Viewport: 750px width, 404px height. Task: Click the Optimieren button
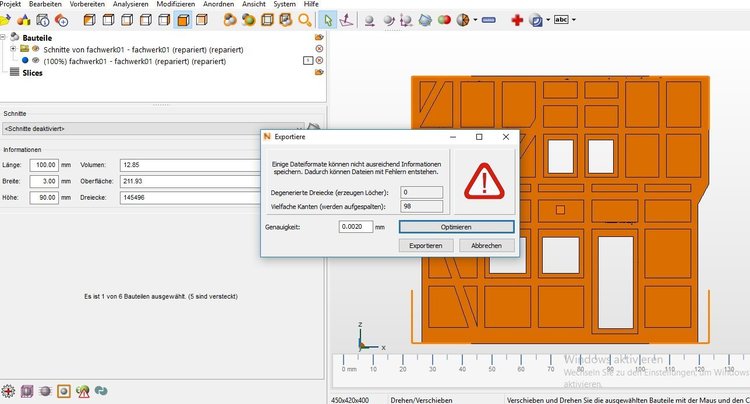(x=456, y=227)
